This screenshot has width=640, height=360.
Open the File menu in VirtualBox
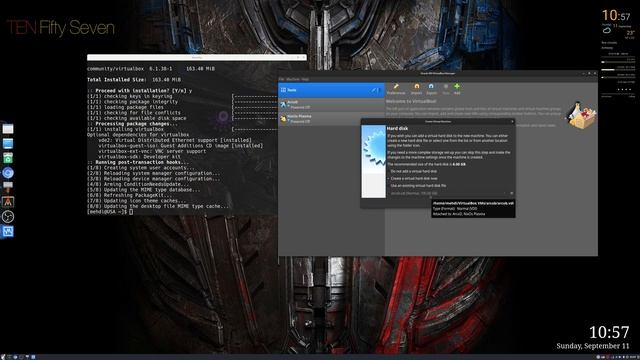point(281,79)
